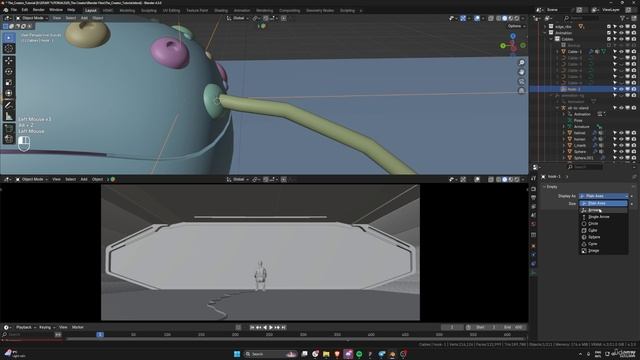640x360 pixels.
Task: Hide Hook-1 with its eye icon
Action: point(621,89)
